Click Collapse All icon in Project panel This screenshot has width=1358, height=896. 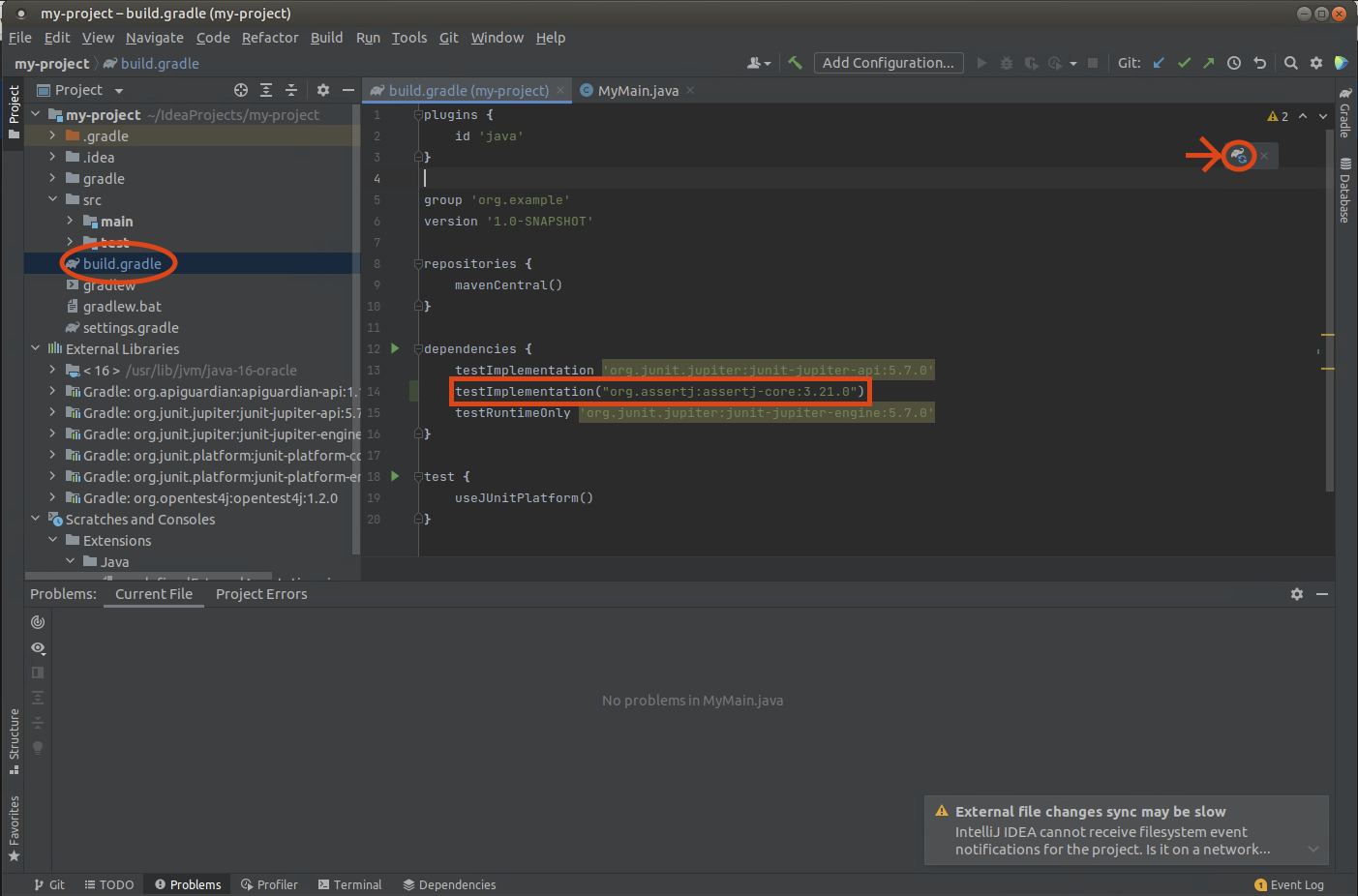pyautogui.click(x=291, y=90)
